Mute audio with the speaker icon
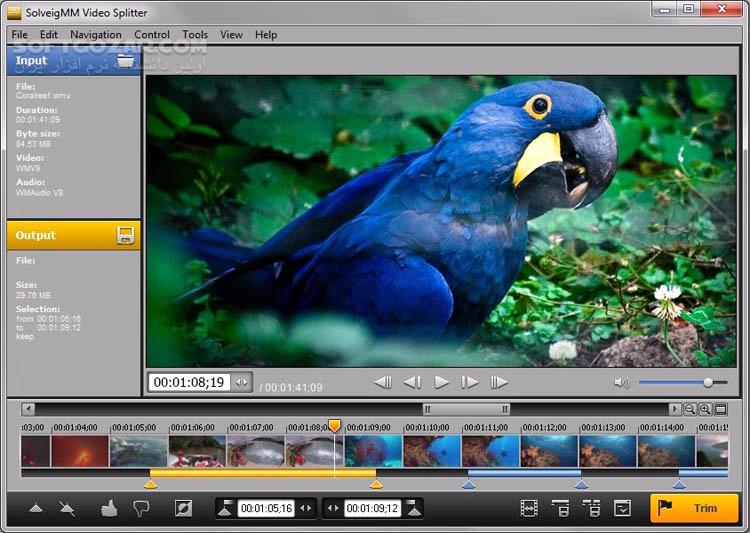750x533 pixels. pyautogui.click(x=622, y=382)
